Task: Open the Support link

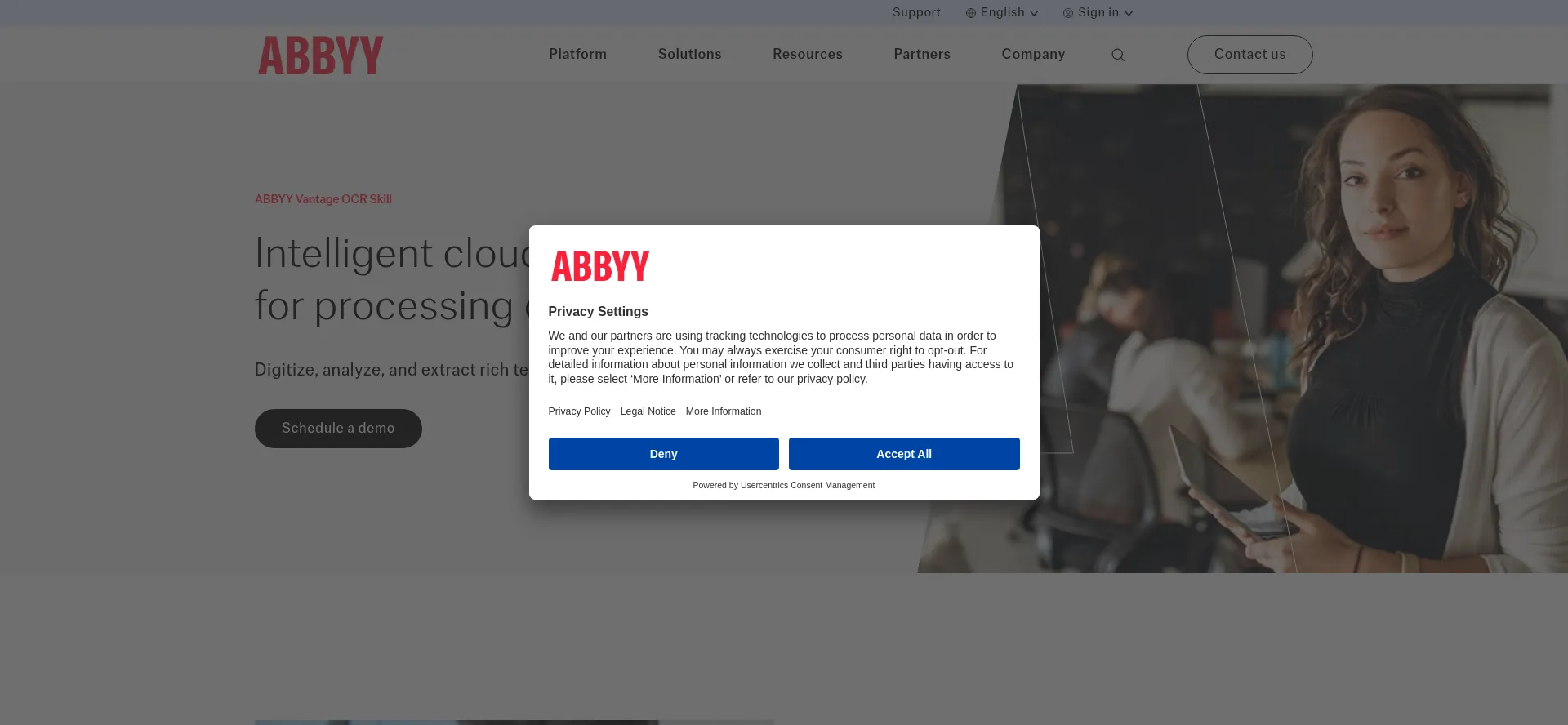Action: [x=916, y=12]
